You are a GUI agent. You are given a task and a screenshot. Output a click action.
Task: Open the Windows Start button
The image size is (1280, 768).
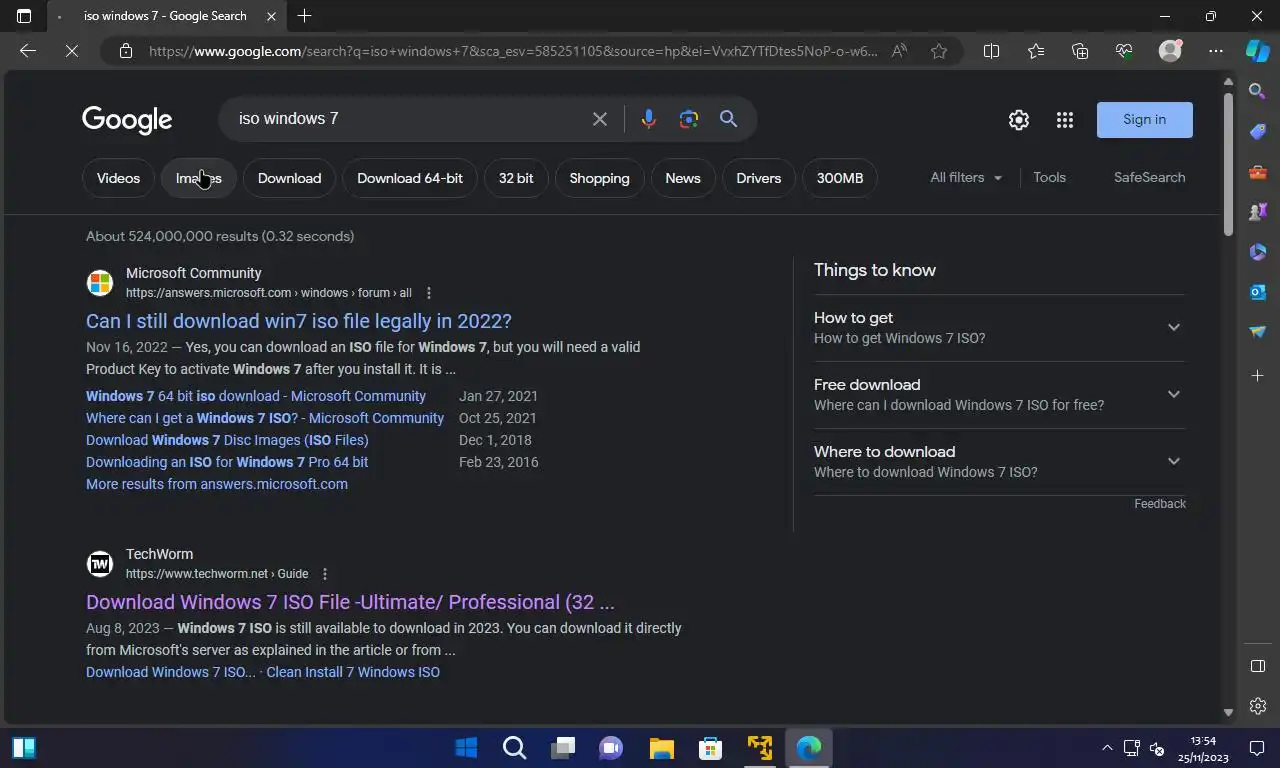point(466,748)
